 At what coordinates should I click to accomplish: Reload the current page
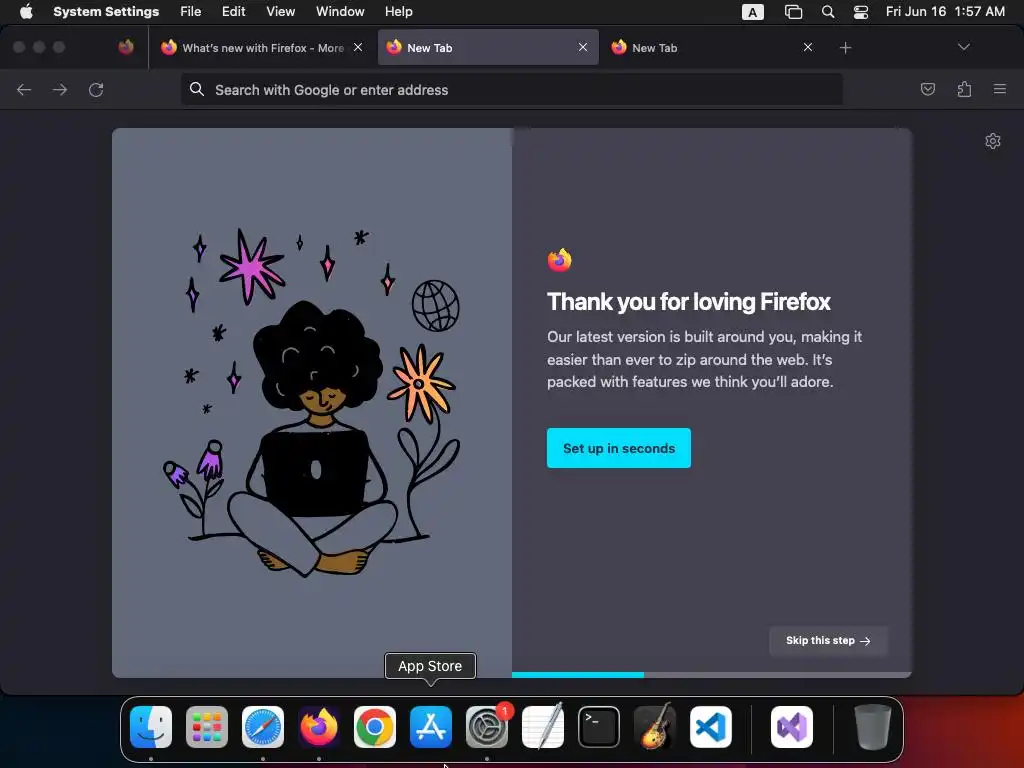click(96, 89)
